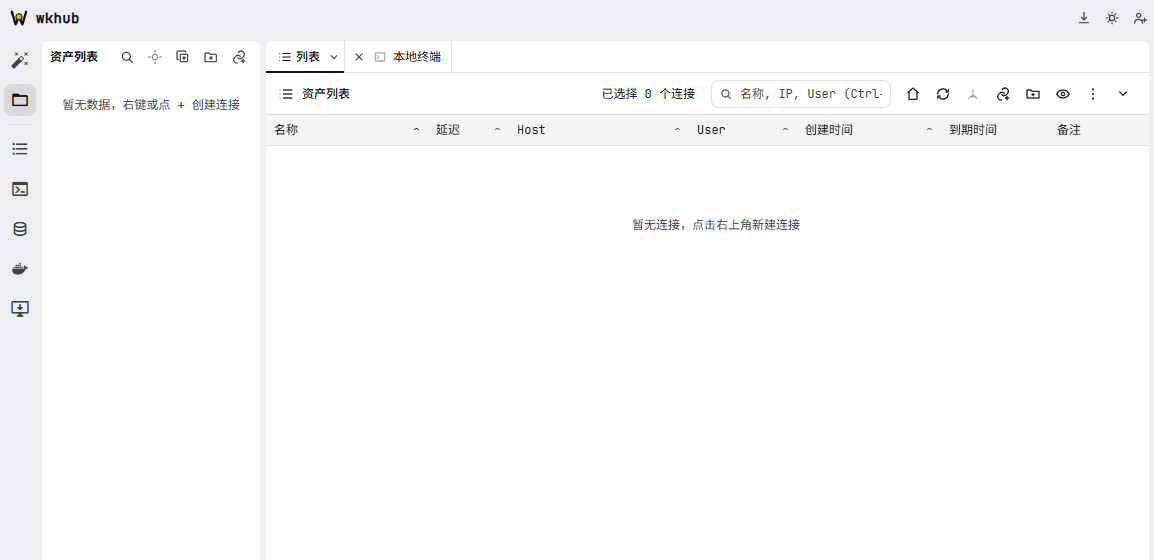Click the refresh icon in list toolbar
1154x560 pixels.
click(x=943, y=93)
